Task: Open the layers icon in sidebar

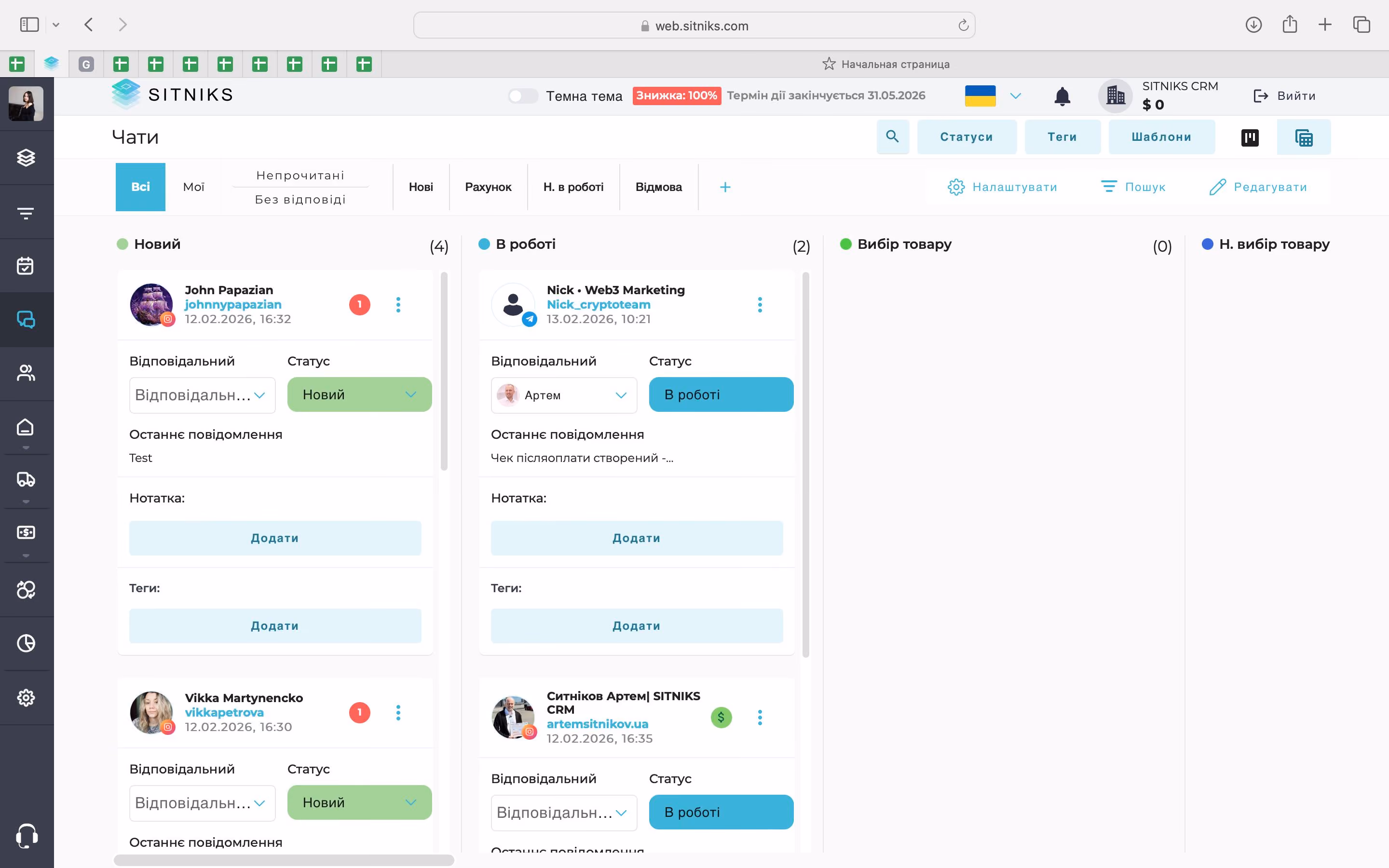Action: coord(26,157)
